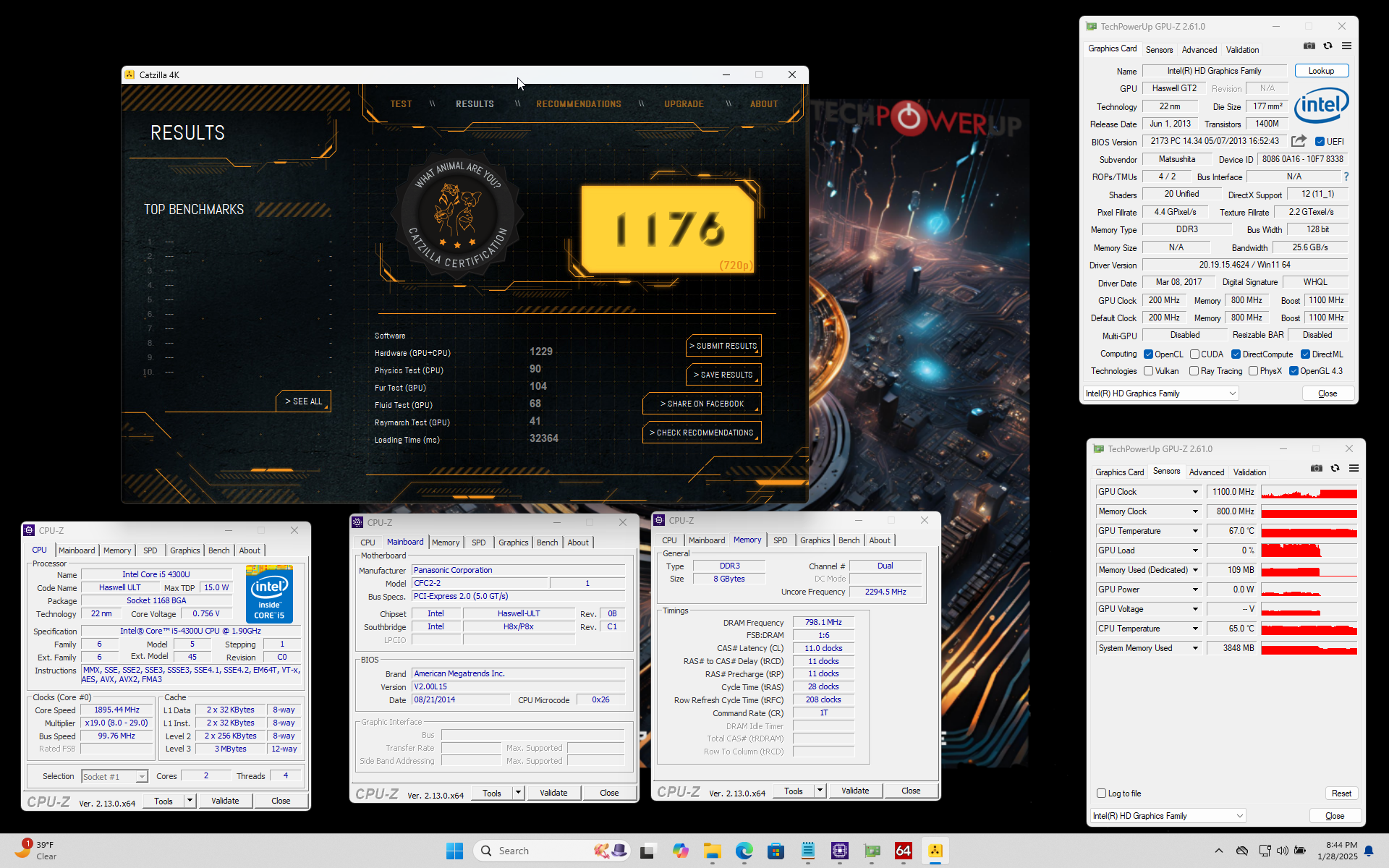Toggle the UEFI checkbox in GPU-Z
Screen dimensions: 1389x868
(x=1320, y=142)
